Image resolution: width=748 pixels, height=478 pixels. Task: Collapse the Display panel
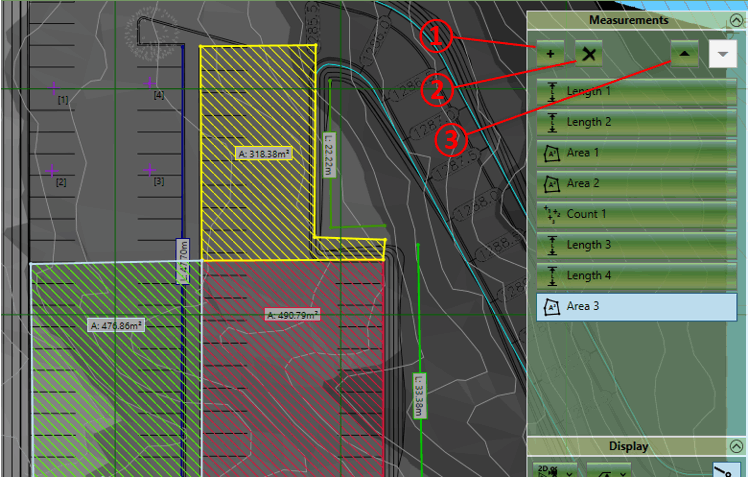coord(736,446)
